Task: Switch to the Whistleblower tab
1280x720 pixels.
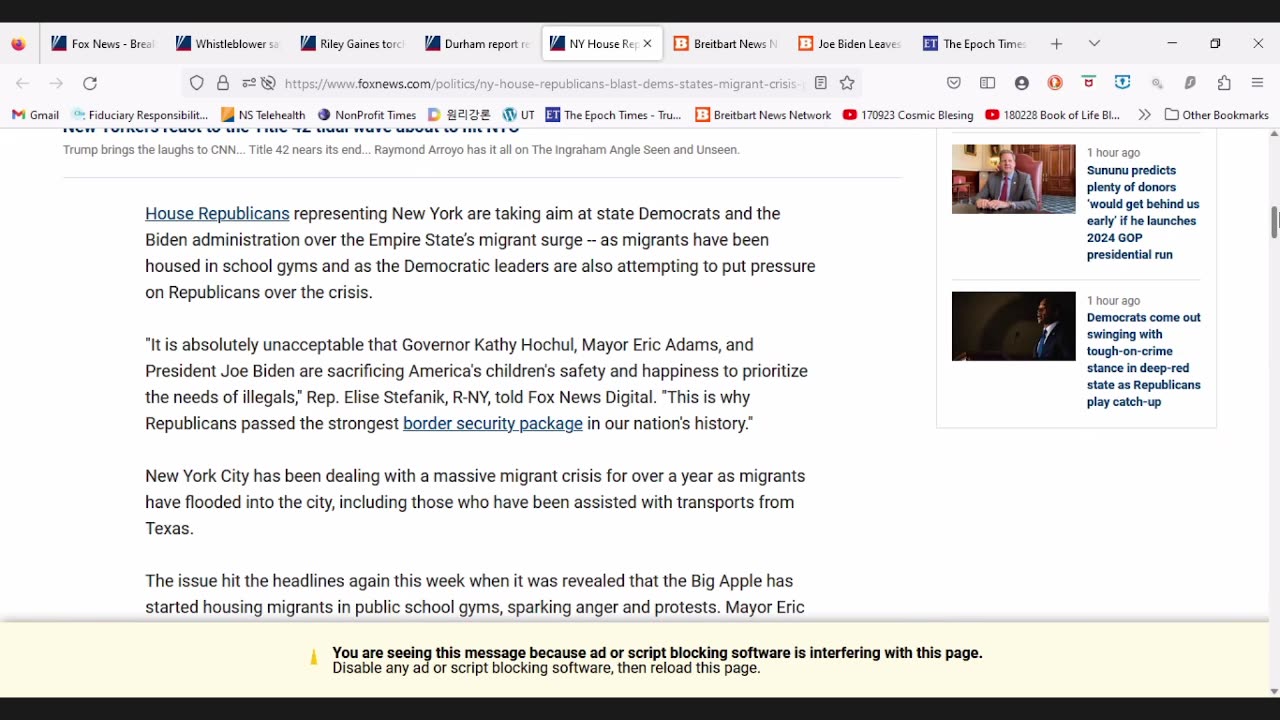Action: (x=228, y=44)
